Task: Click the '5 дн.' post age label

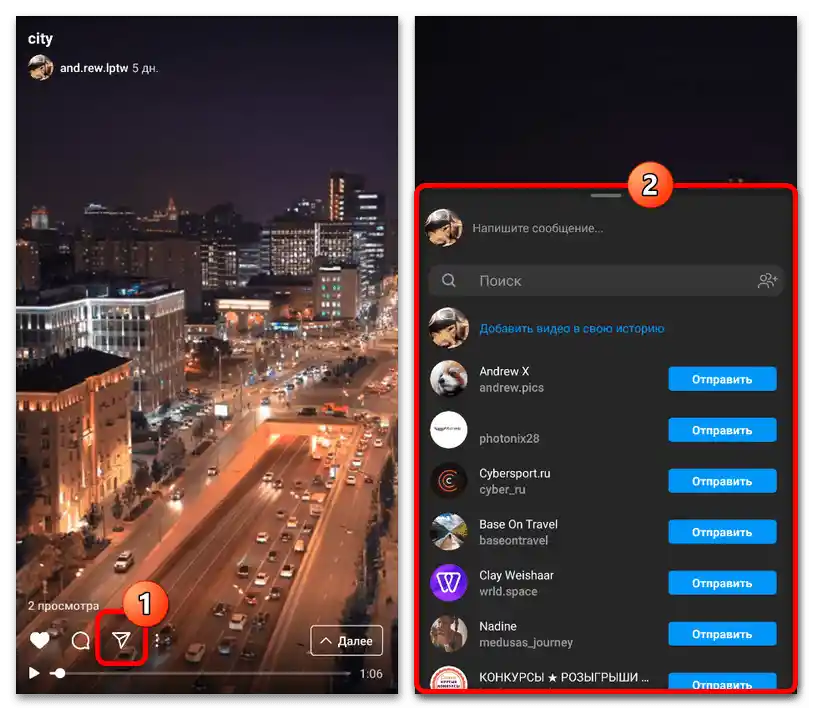Action: (x=145, y=68)
